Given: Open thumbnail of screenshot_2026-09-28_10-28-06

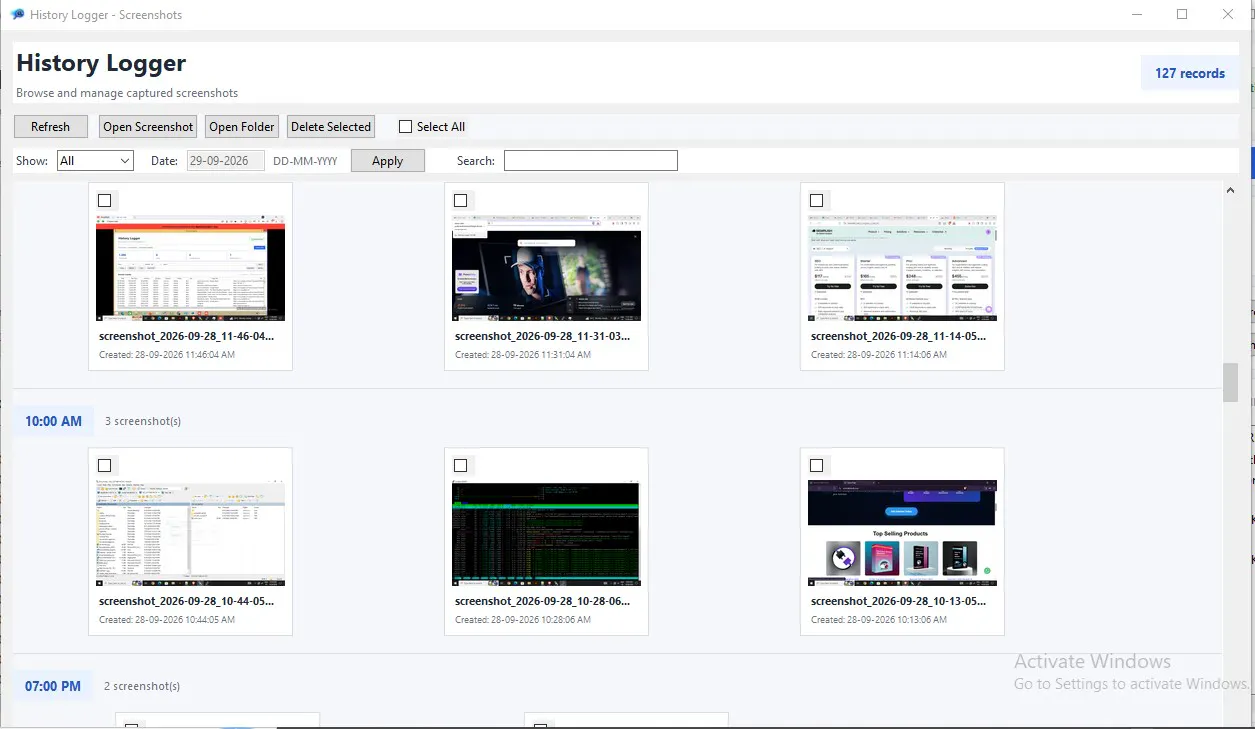Looking at the screenshot, I should click(x=546, y=532).
